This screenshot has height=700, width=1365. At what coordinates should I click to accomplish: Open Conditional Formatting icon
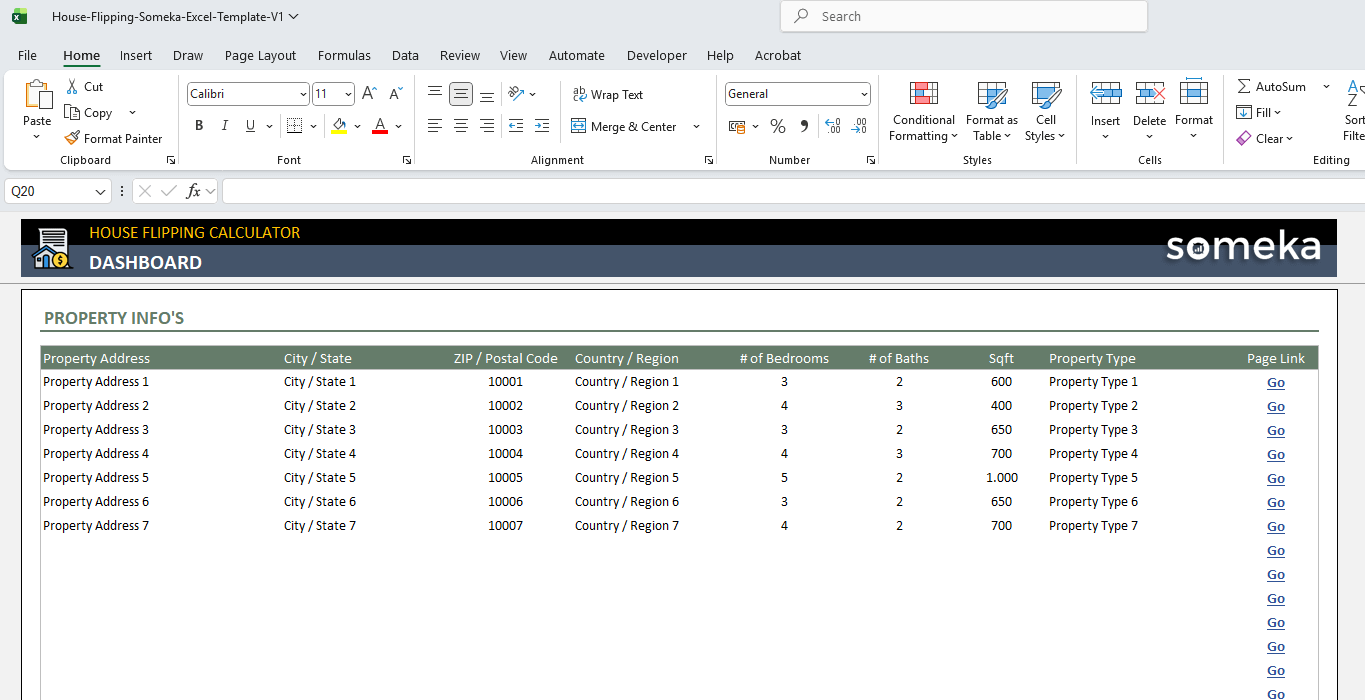923,95
